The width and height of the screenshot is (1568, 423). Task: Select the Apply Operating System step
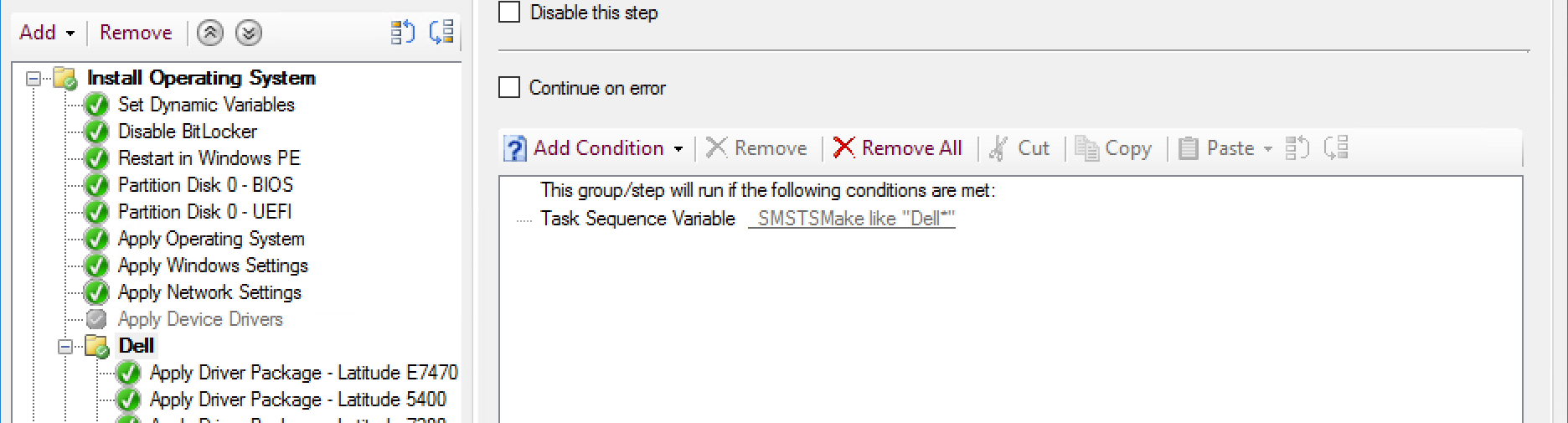[x=211, y=239]
